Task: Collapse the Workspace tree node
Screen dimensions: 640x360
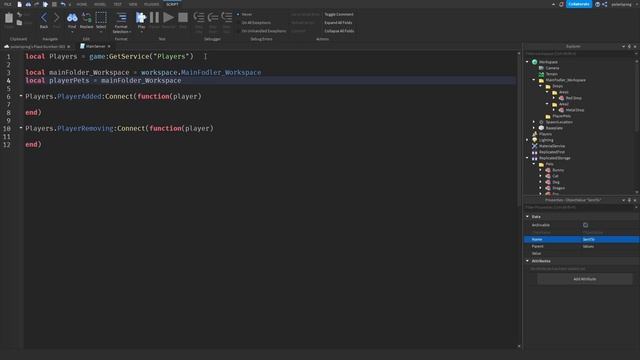Action: pos(527,62)
